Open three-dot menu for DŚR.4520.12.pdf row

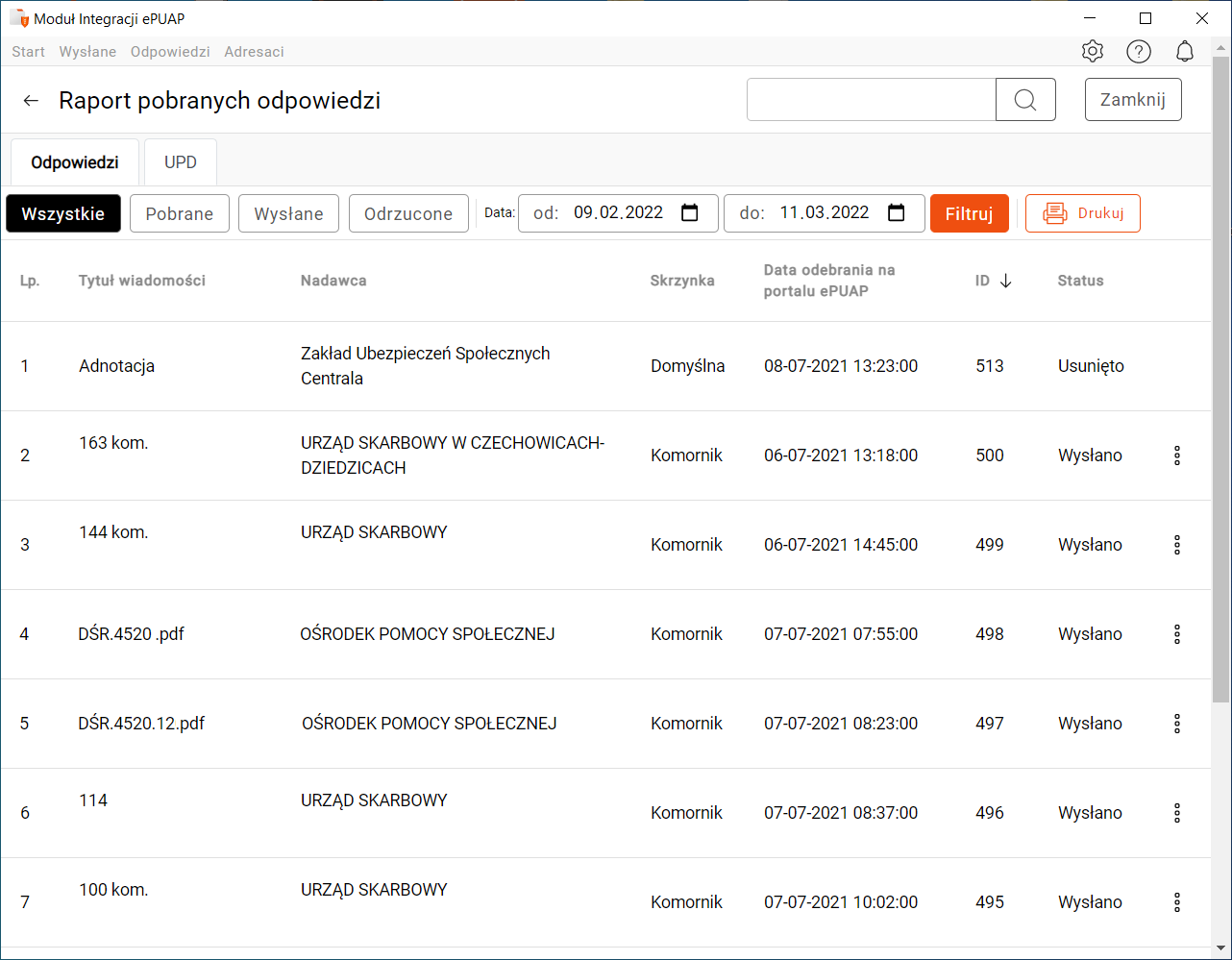click(1177, 724)
